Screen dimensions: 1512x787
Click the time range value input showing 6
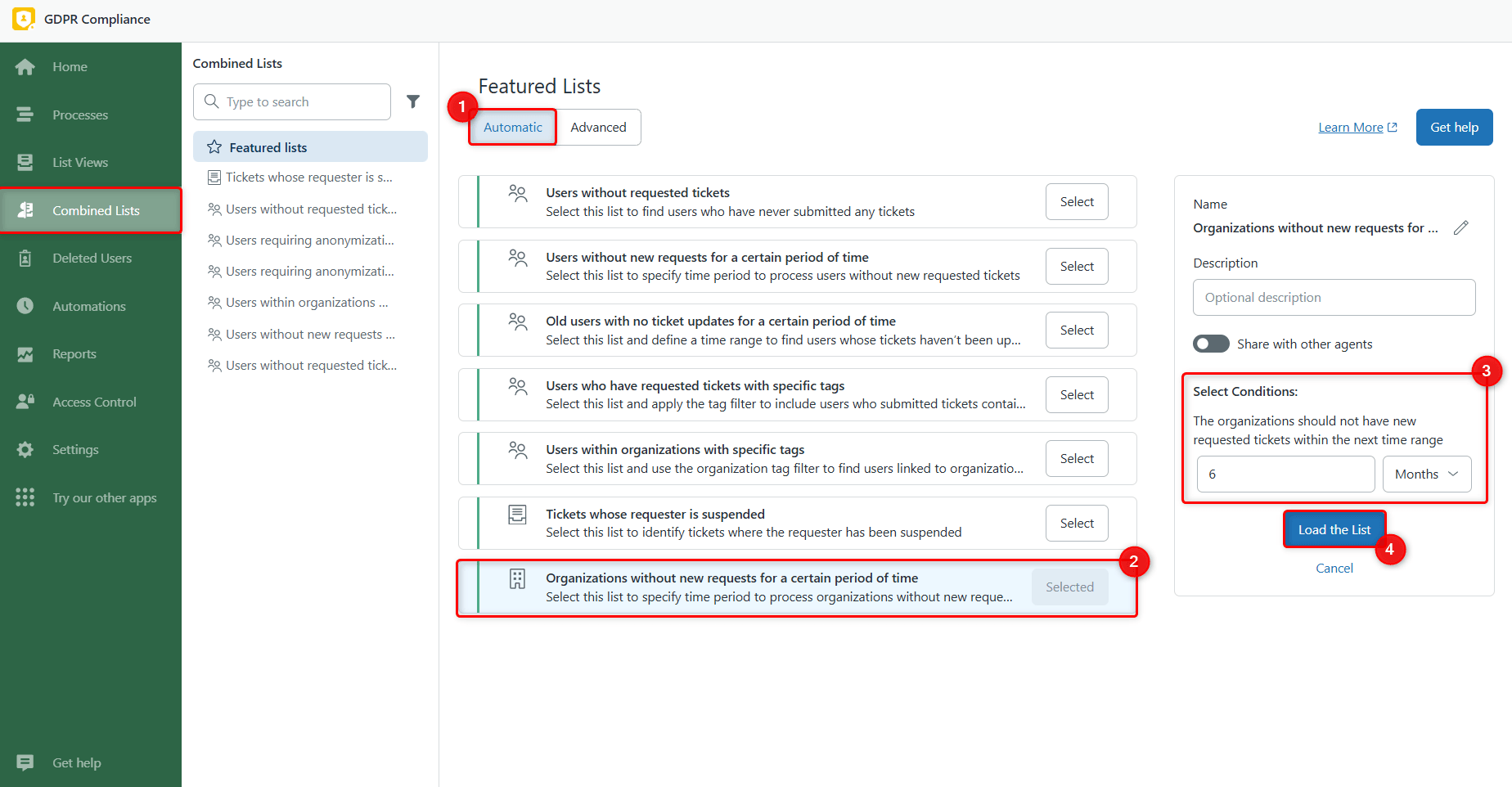[1285, 474]
